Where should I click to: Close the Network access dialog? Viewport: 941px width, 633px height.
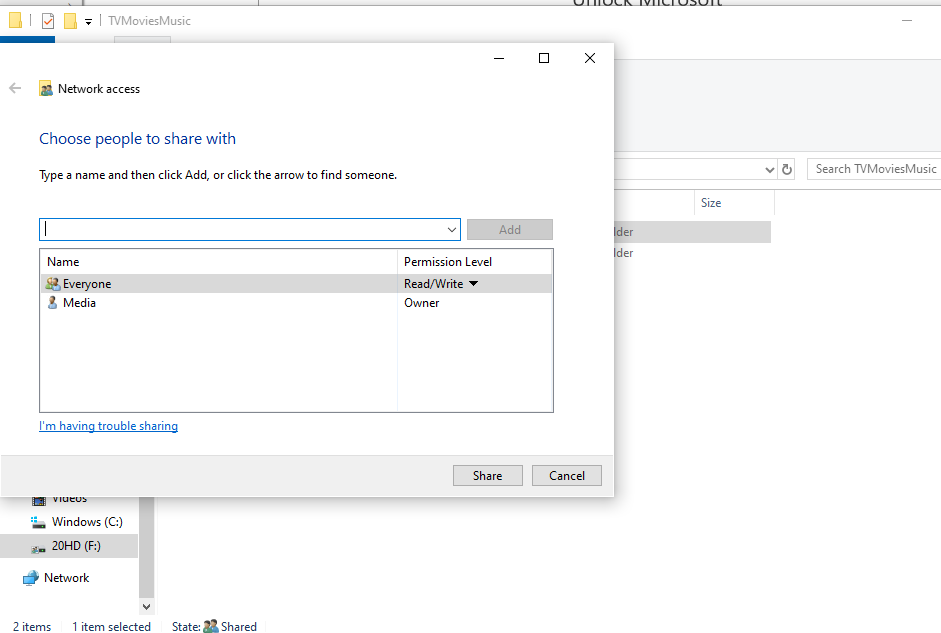click(590, 58)
